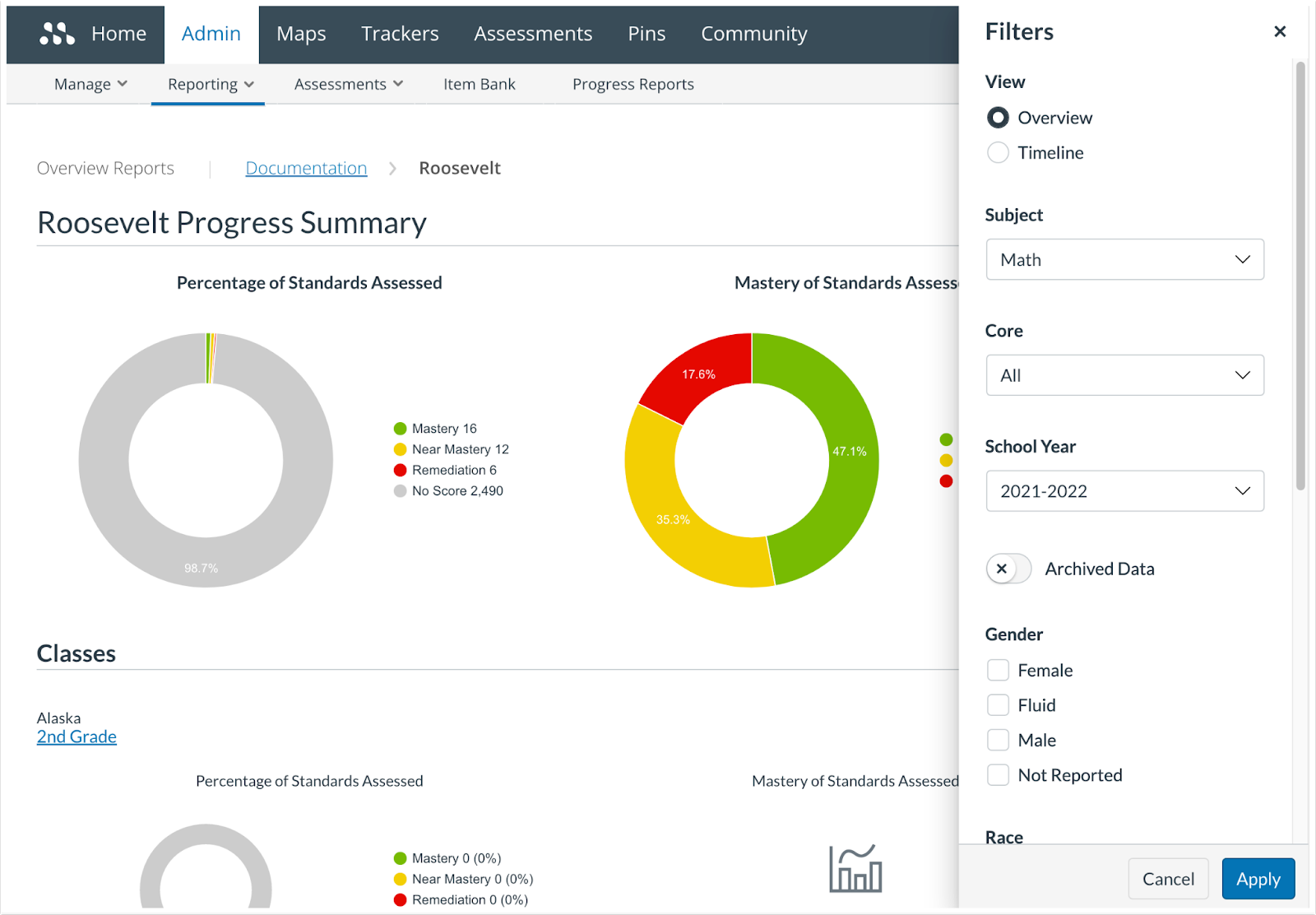Click the bar chart placeholder icon
The height and width of the screenshot is (915, 1316).
[x=855, y=868]
